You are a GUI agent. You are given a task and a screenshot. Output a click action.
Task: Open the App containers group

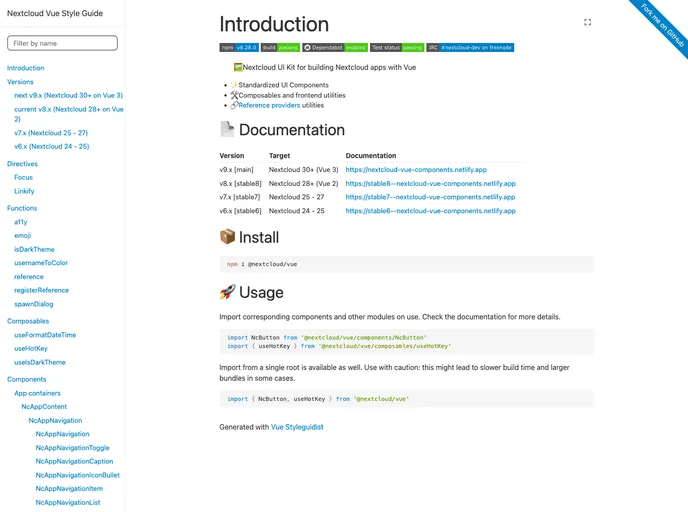coord(37,393)
